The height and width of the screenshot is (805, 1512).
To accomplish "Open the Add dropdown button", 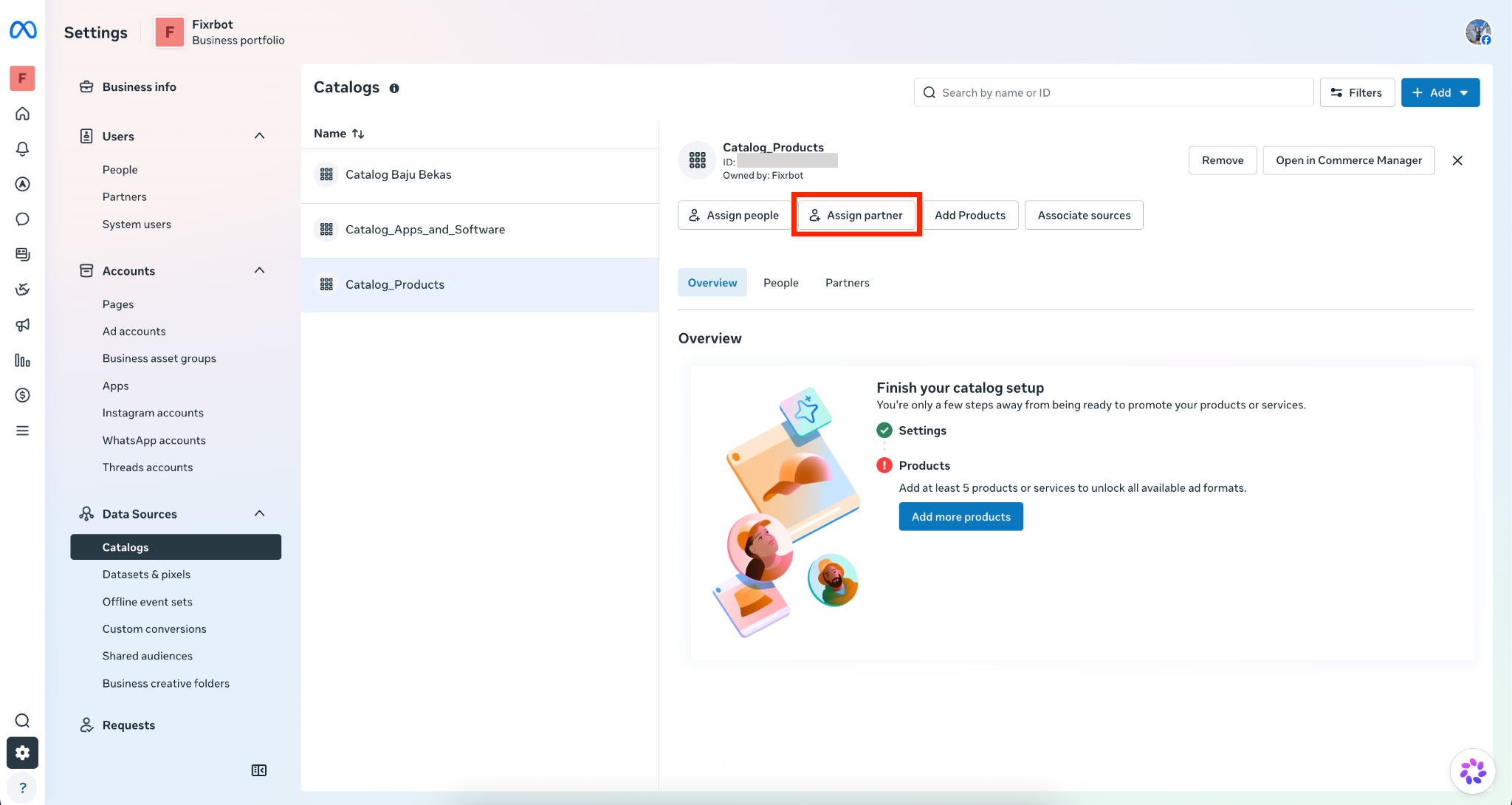I will pos(1440,92).
